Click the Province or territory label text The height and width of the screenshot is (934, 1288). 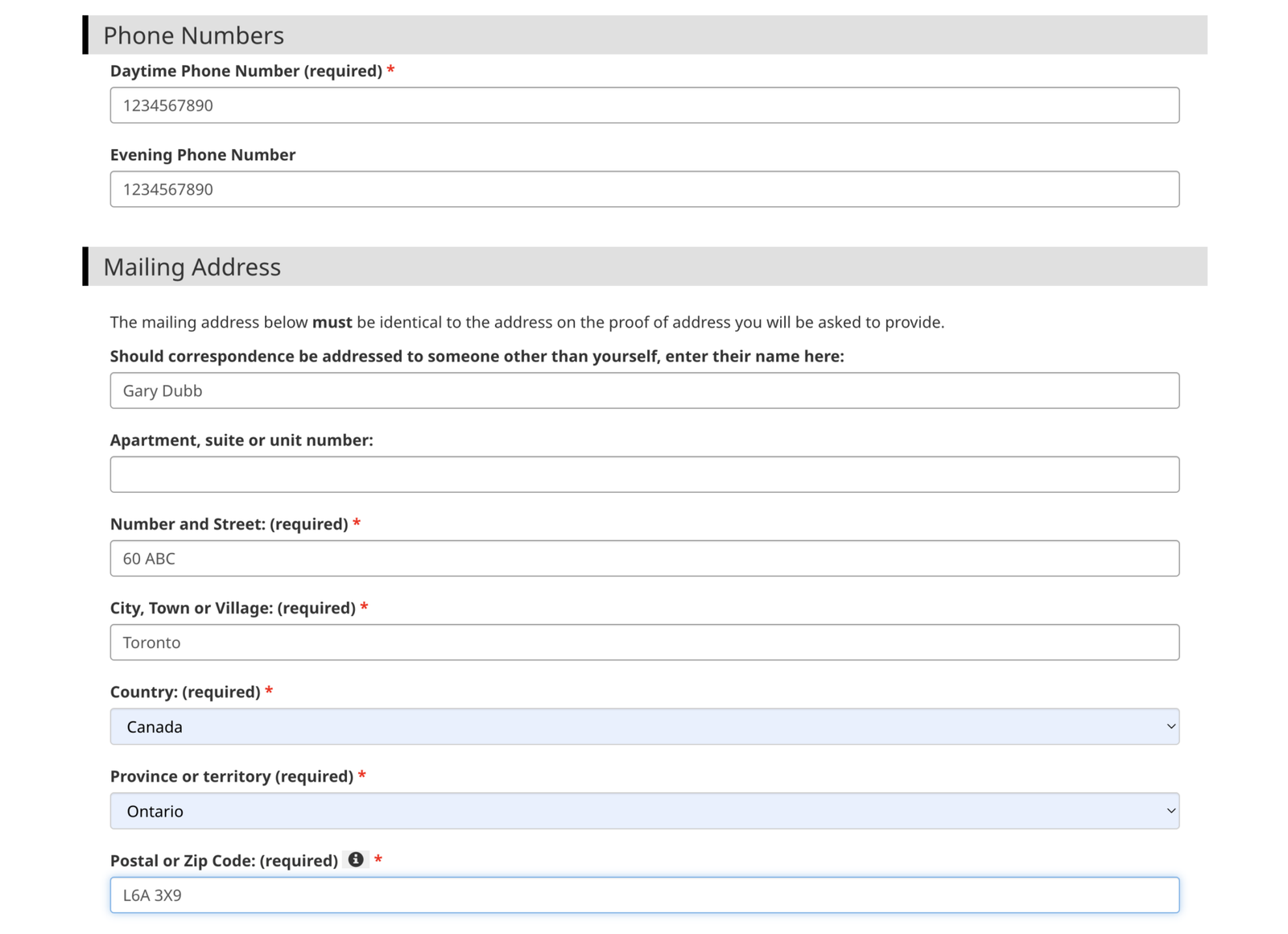click(232, 776)
